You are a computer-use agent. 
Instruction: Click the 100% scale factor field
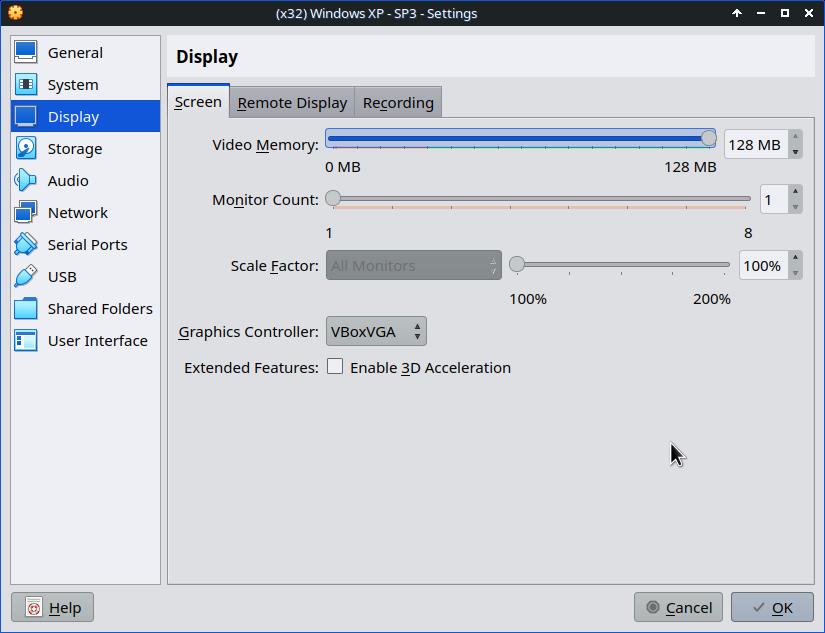pos(763,266)
